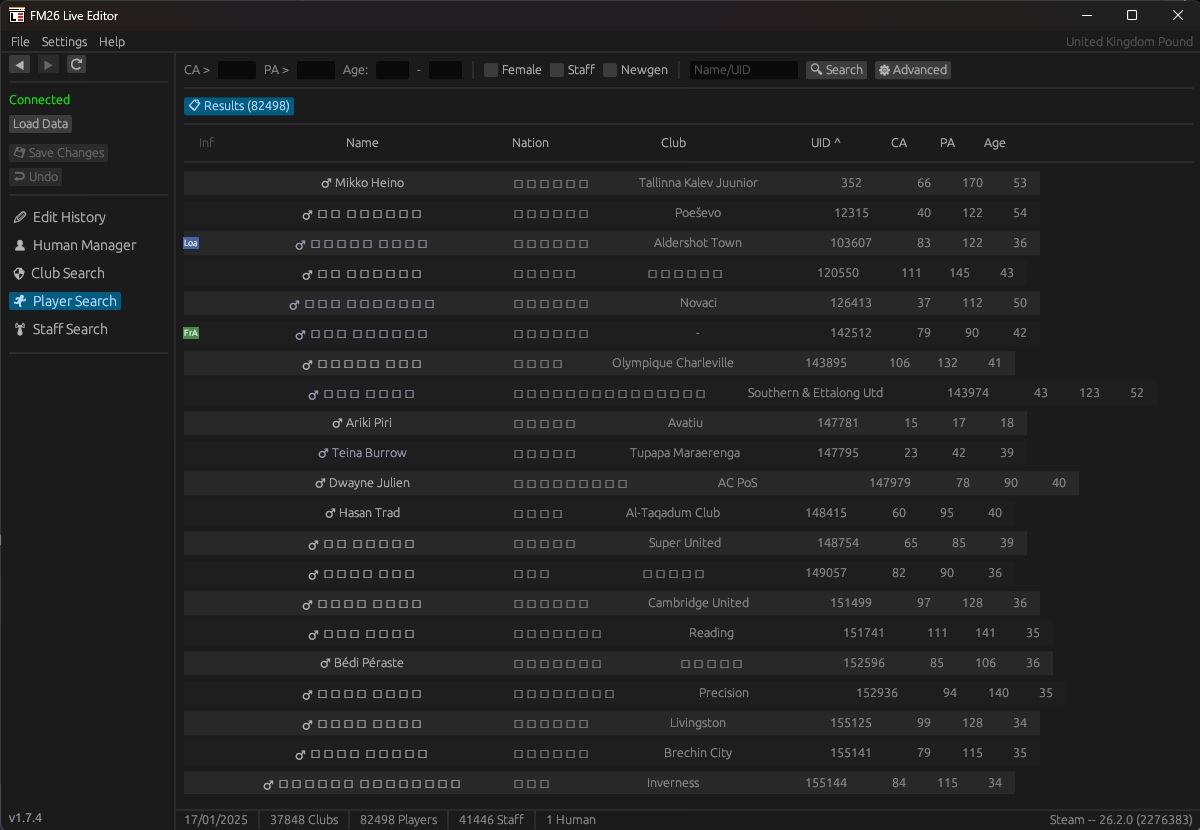Select the Mikko Heino player row
This screenshot has height=830, width=1200.
(x=369, y=183)
